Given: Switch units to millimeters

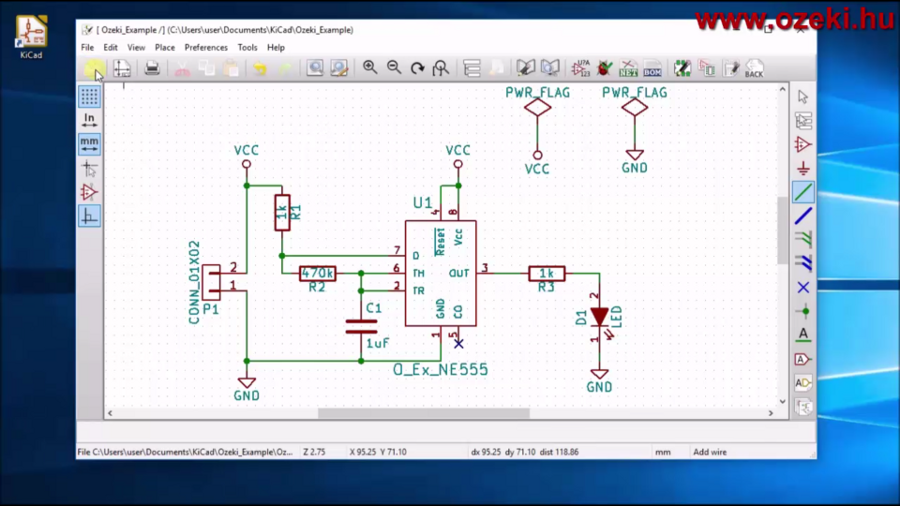Looking at the screenshot, I should pos(89,144).
